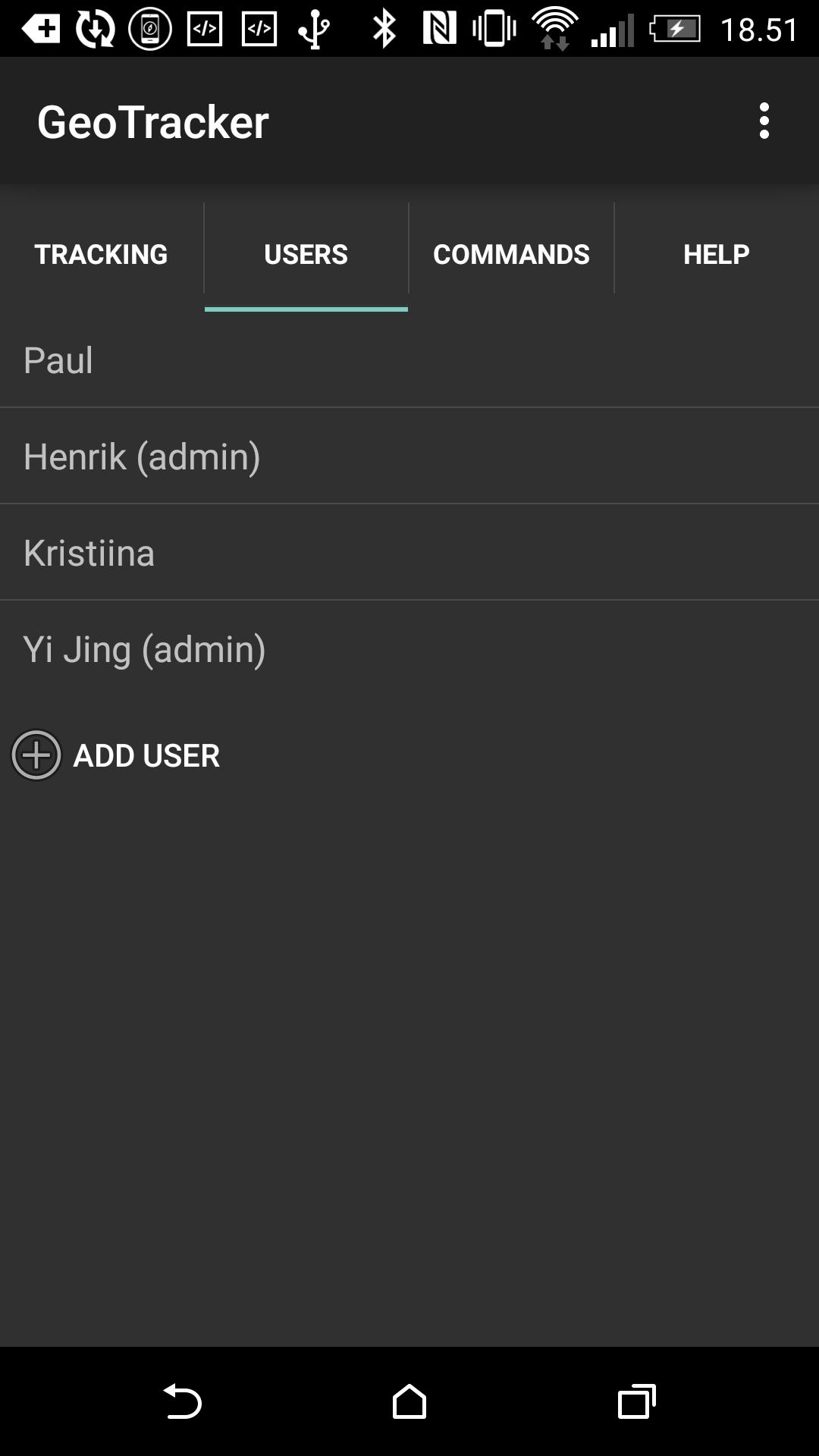Tap ADD USER to create a user
The width and height of the screenshot is (819, 1456).
tap(145, 755)
